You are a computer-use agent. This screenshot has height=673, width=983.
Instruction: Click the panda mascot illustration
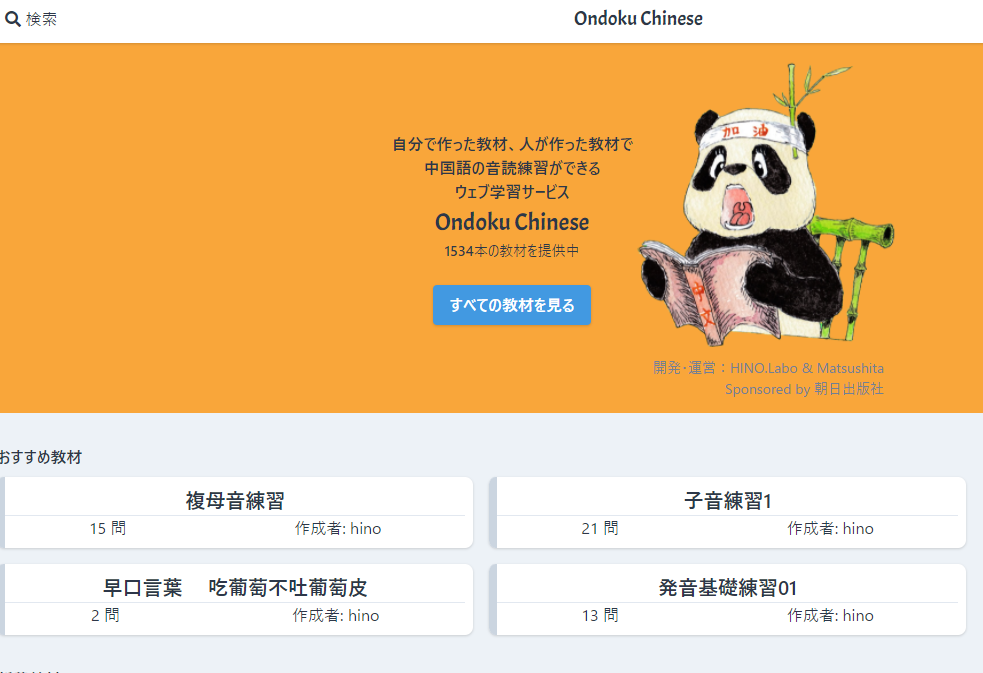tap(766, 205)
